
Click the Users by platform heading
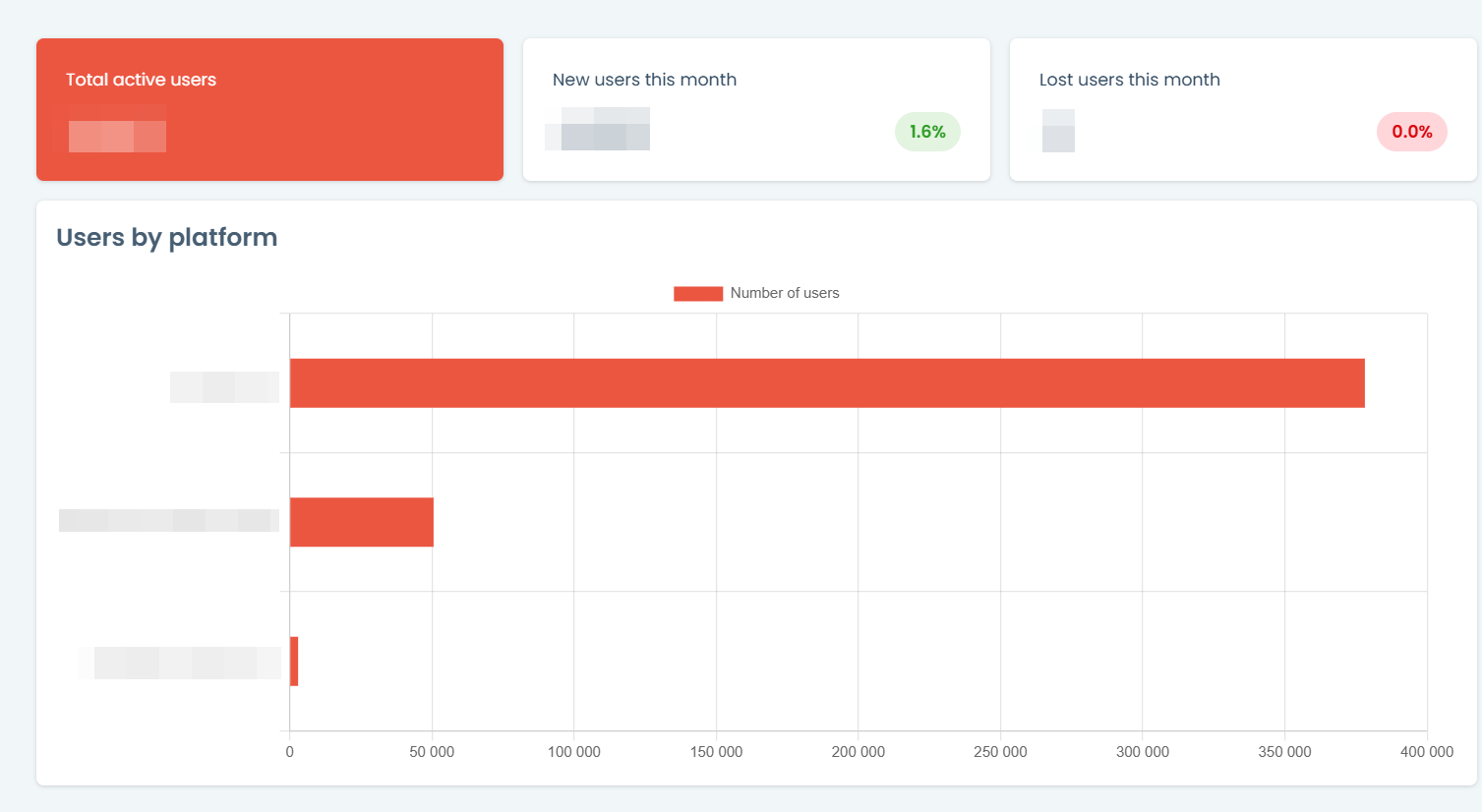click(167, 238)
